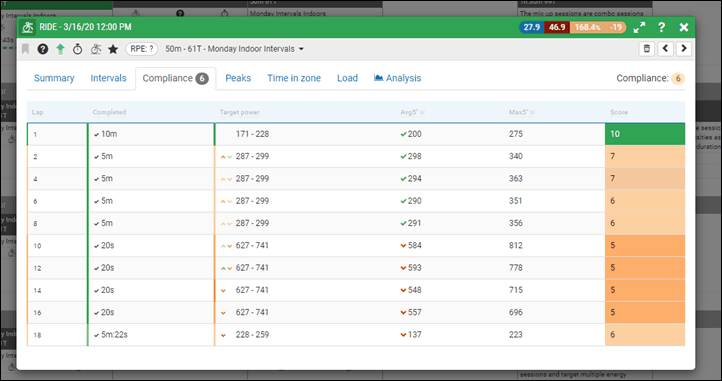
Task: Click target power 171 - 228
Action: (252, 134)
